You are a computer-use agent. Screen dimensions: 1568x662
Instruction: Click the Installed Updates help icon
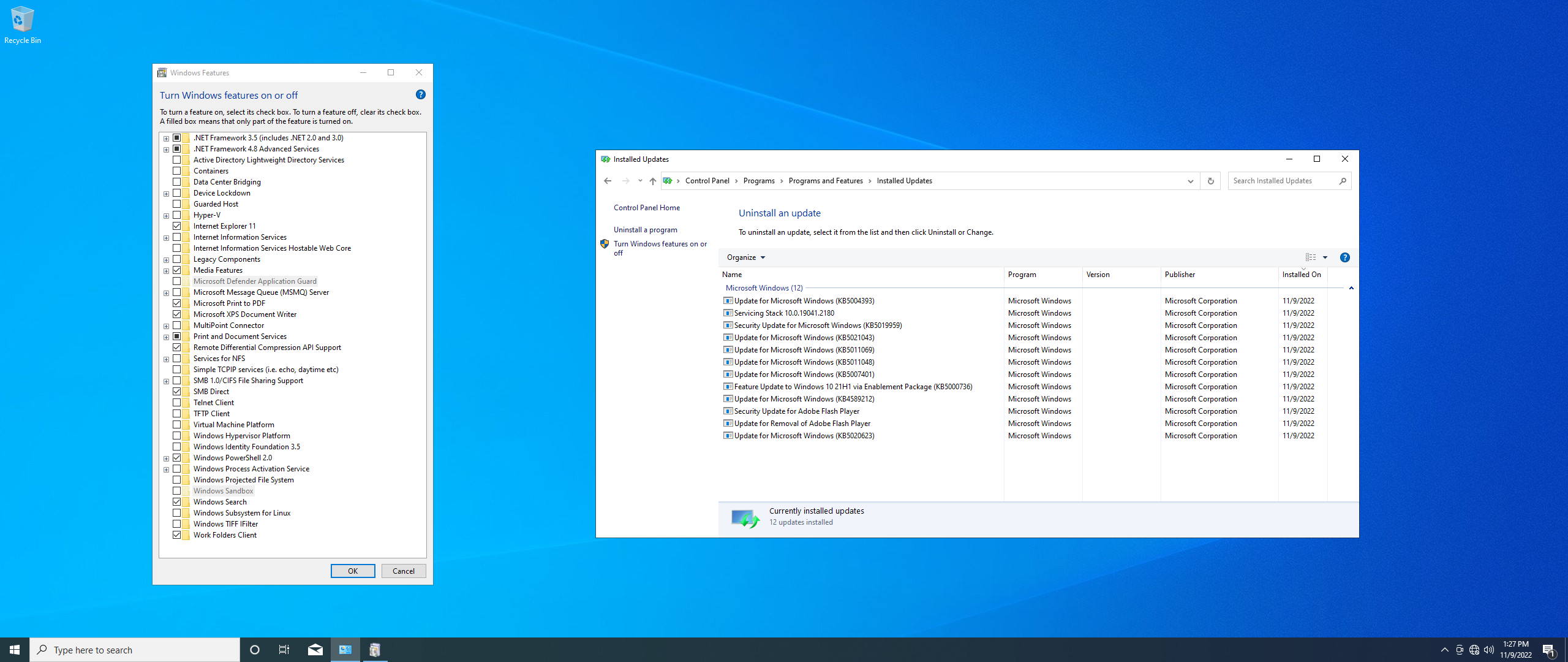pyautogui.click(x=1344, y=257)
